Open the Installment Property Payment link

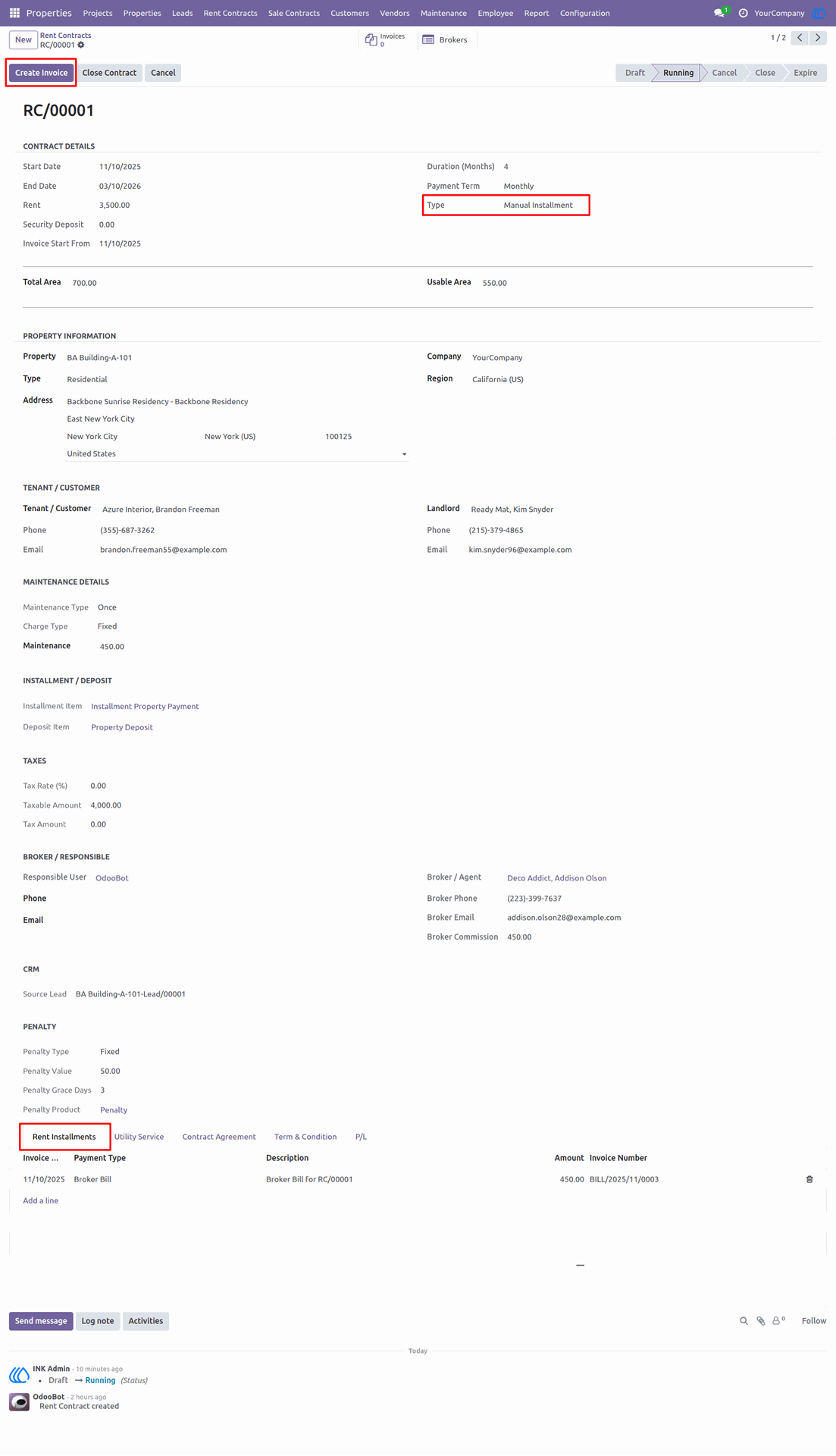pos(145,706)
